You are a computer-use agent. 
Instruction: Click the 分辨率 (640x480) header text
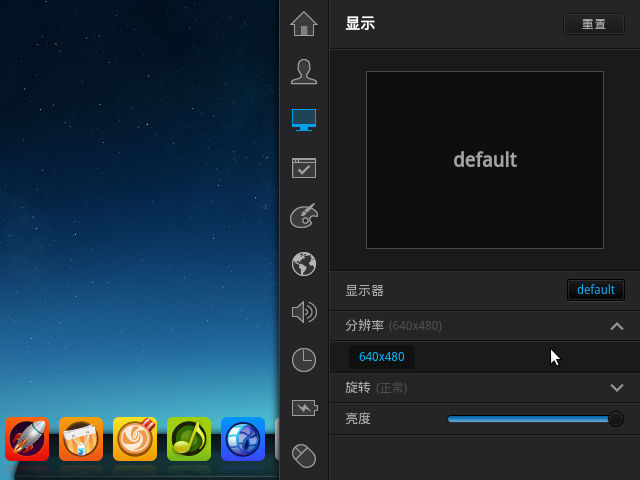[393, 326]
